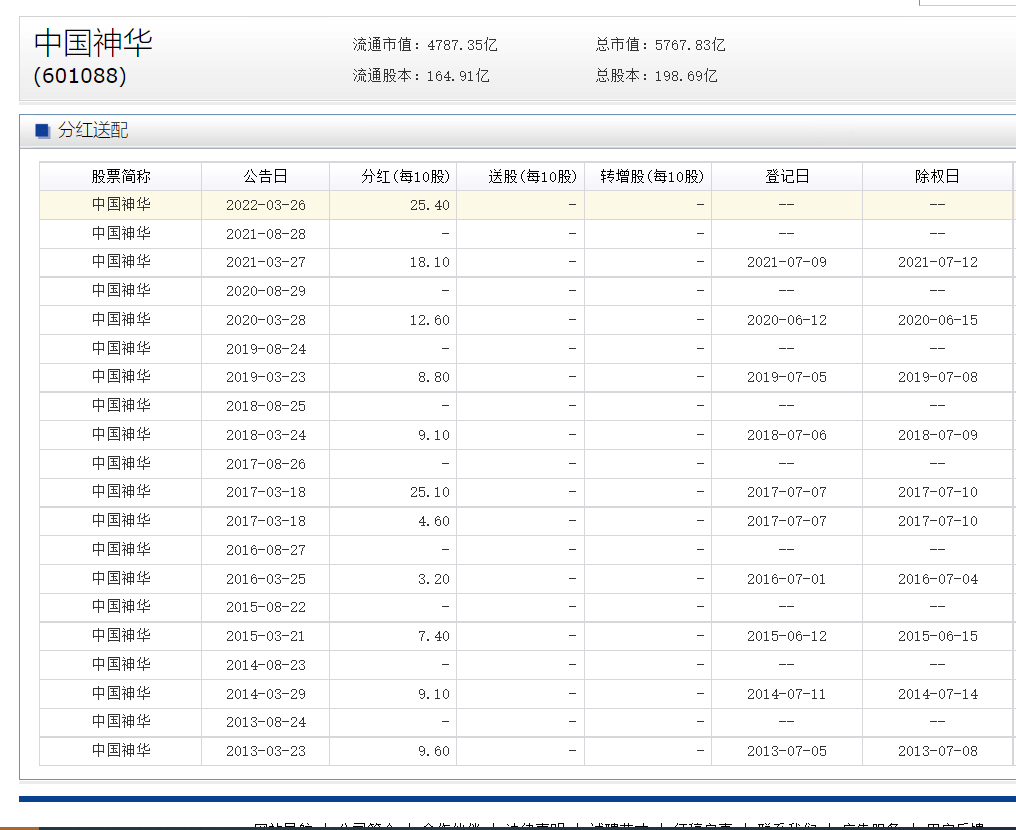Viewport: 1016px width, 830px height.
Task: Click the 2020-06-12 registration date
Action: pos(787,320)
